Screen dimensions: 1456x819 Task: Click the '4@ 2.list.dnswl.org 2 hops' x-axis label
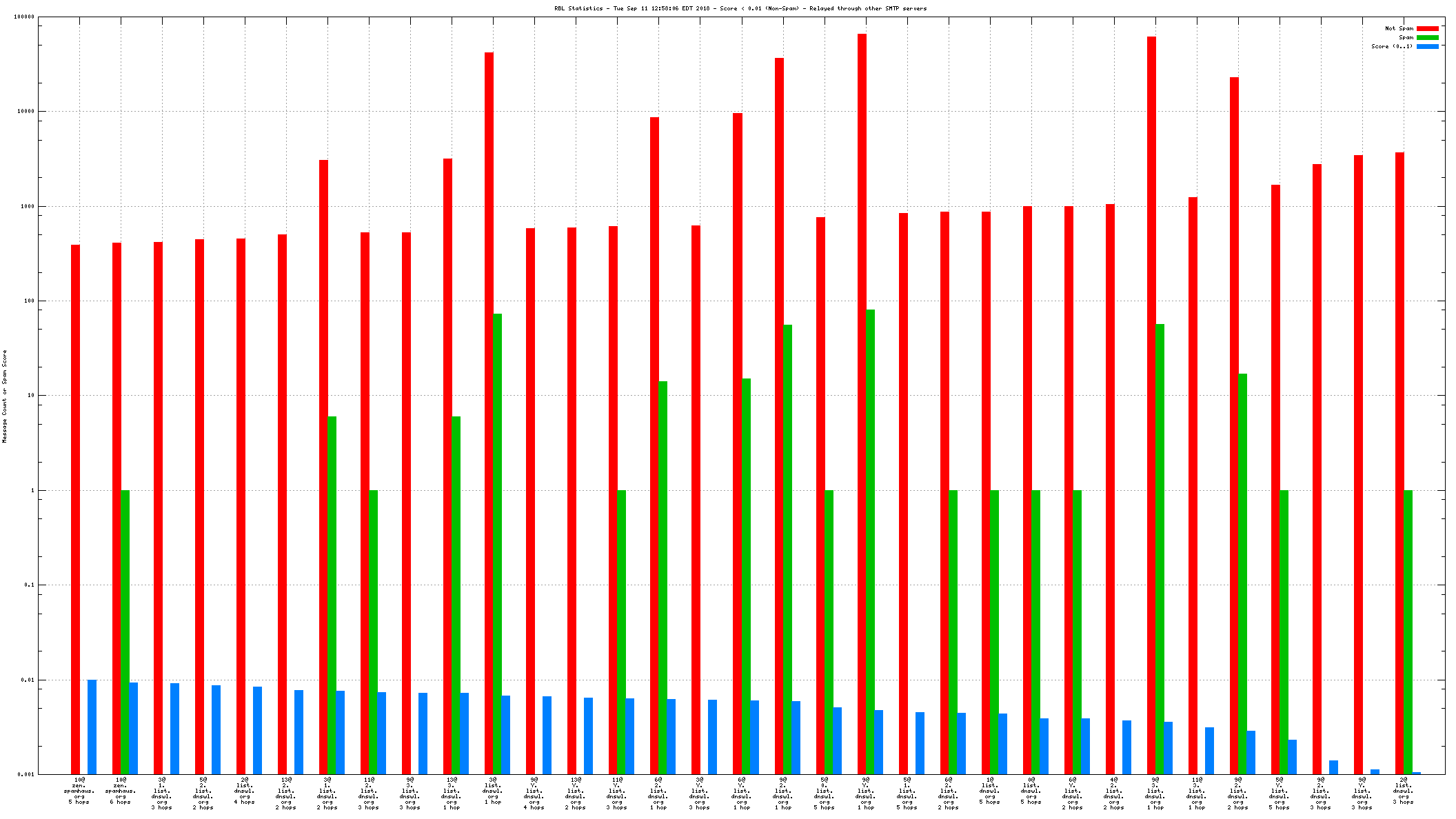(x=1113, y=793)
